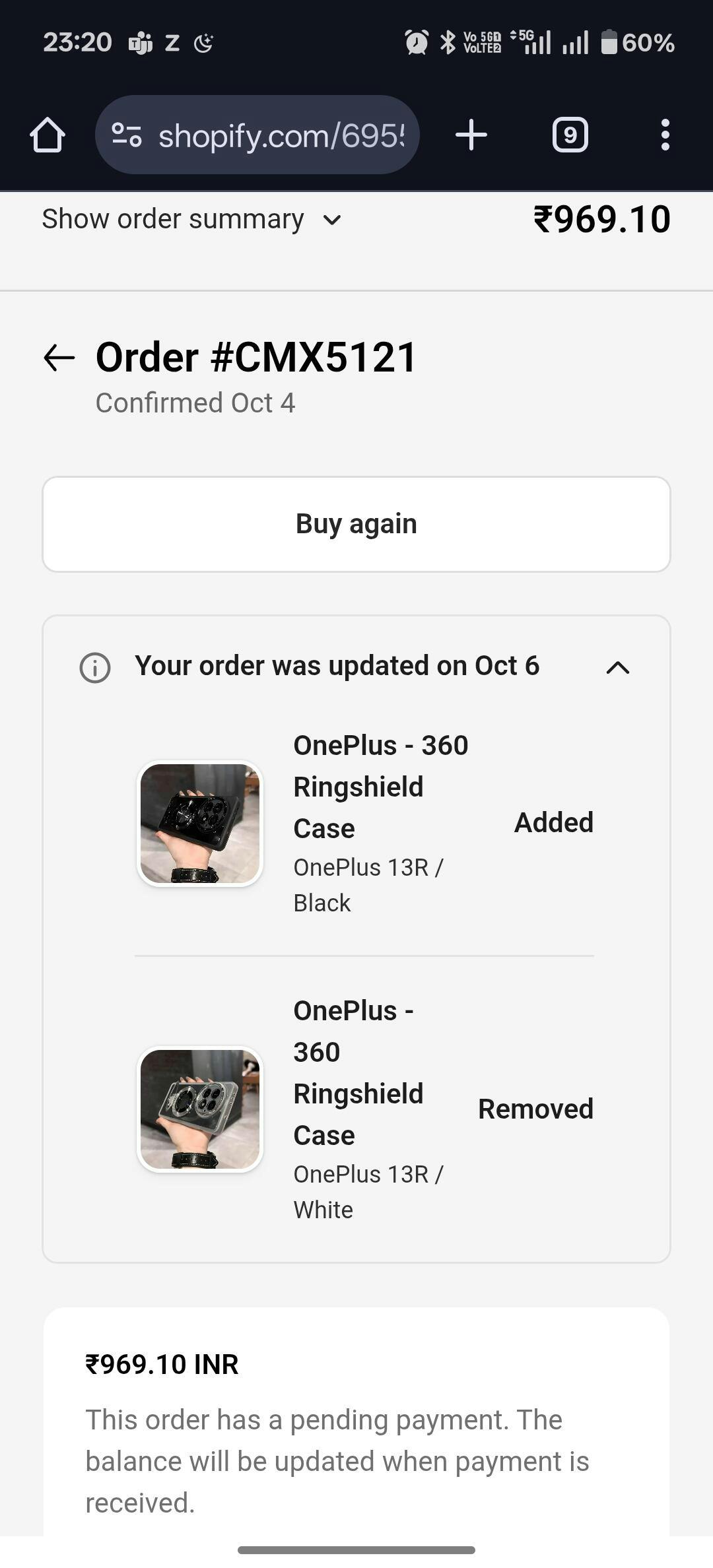Collapse the order updated section chevron
The width and height of the screenshot is (713, 1568).
click(x=618, y=667)
